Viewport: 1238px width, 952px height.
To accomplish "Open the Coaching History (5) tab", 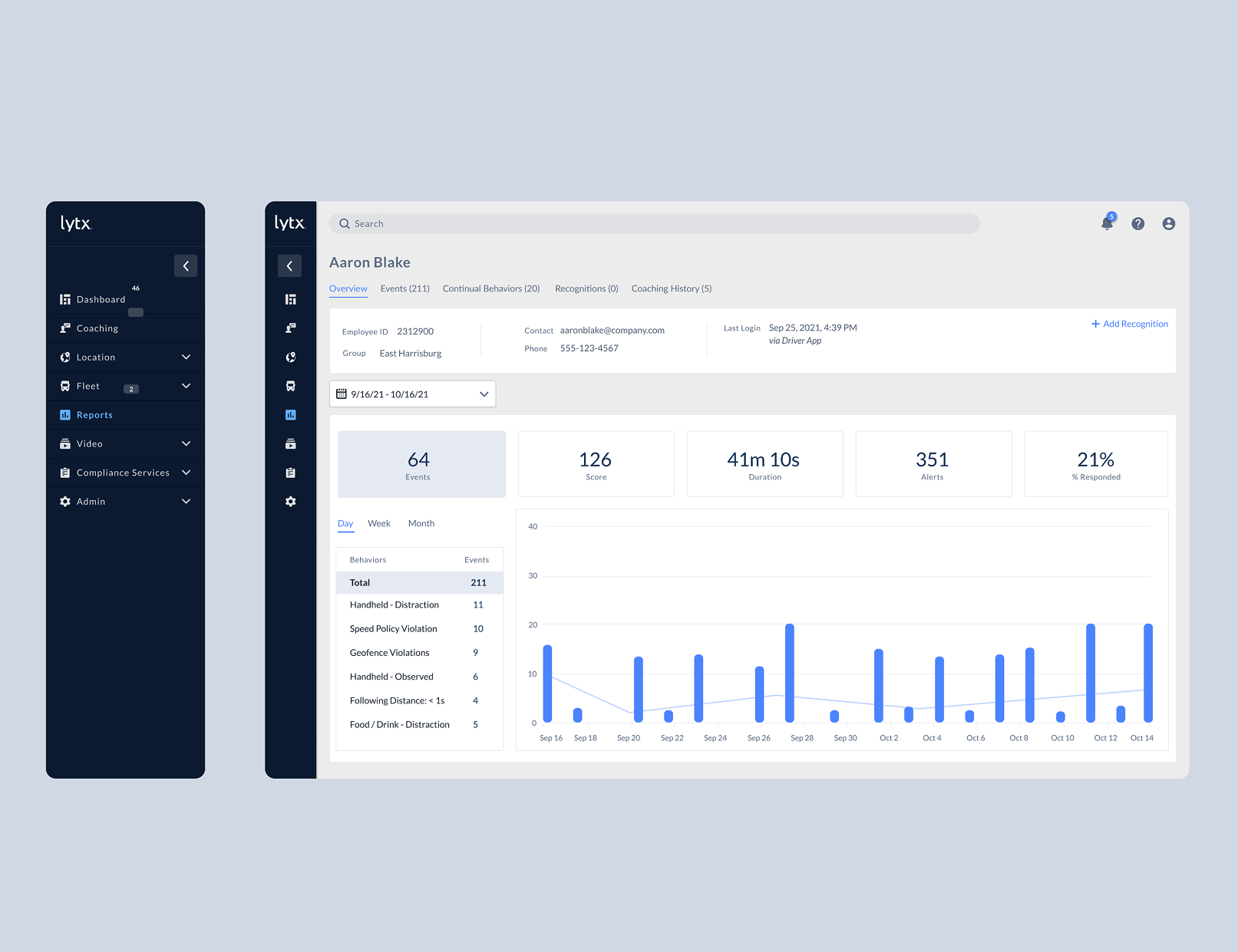I will [x=671, y=289].
